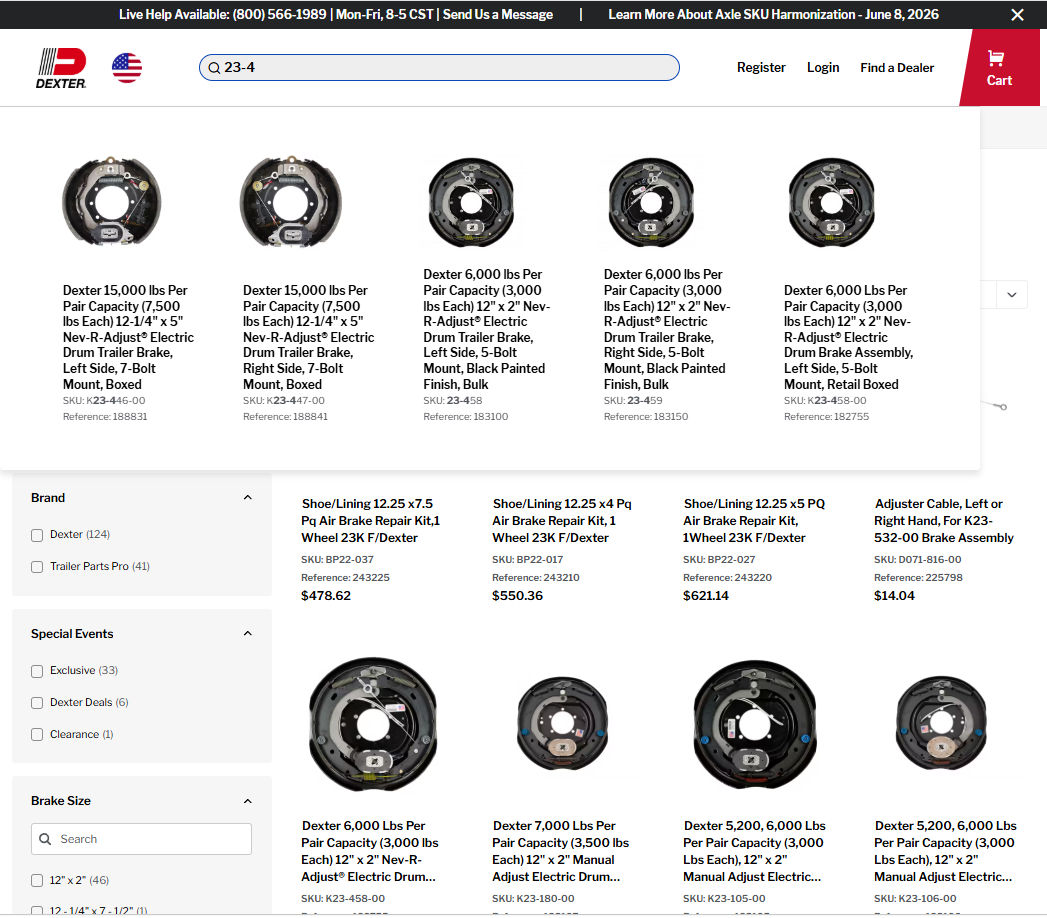The image size is (1047, 918).
Task: Check the 12" x 2" brake size
Action: [37, 881]
